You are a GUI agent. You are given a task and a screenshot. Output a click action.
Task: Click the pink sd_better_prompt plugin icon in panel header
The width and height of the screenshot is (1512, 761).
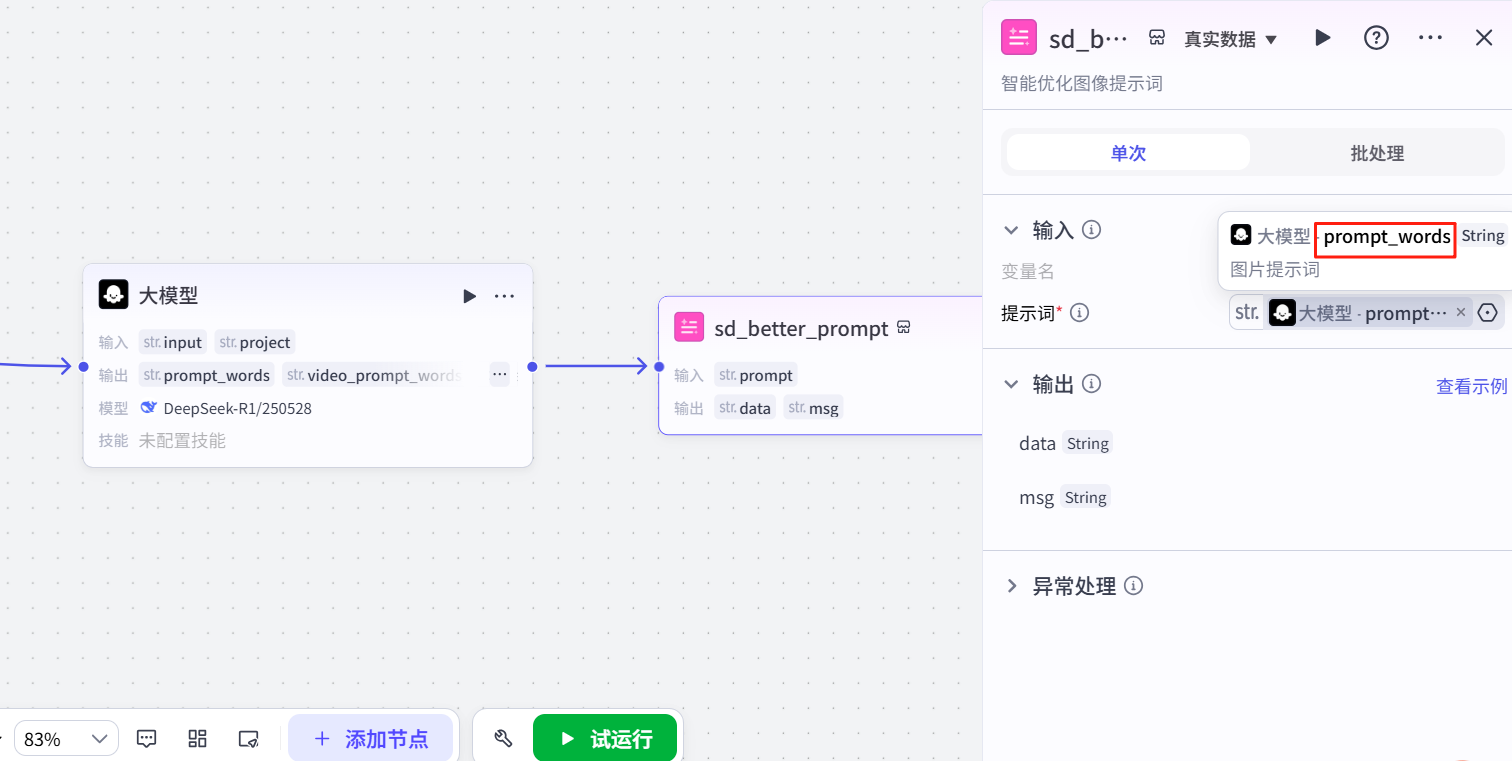pos(1019,38)
